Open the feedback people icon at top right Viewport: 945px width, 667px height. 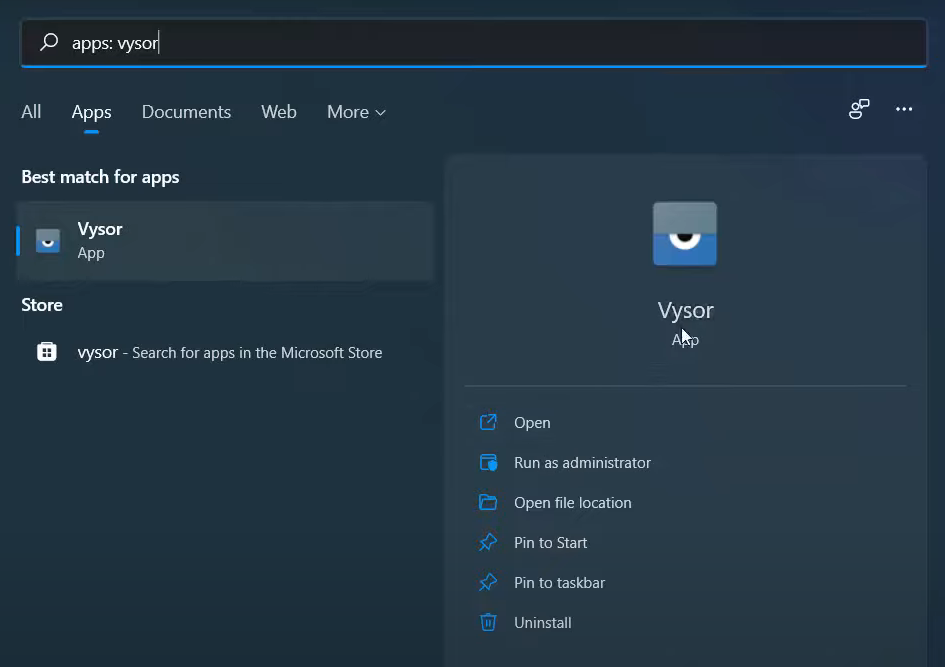click(858, 110)
